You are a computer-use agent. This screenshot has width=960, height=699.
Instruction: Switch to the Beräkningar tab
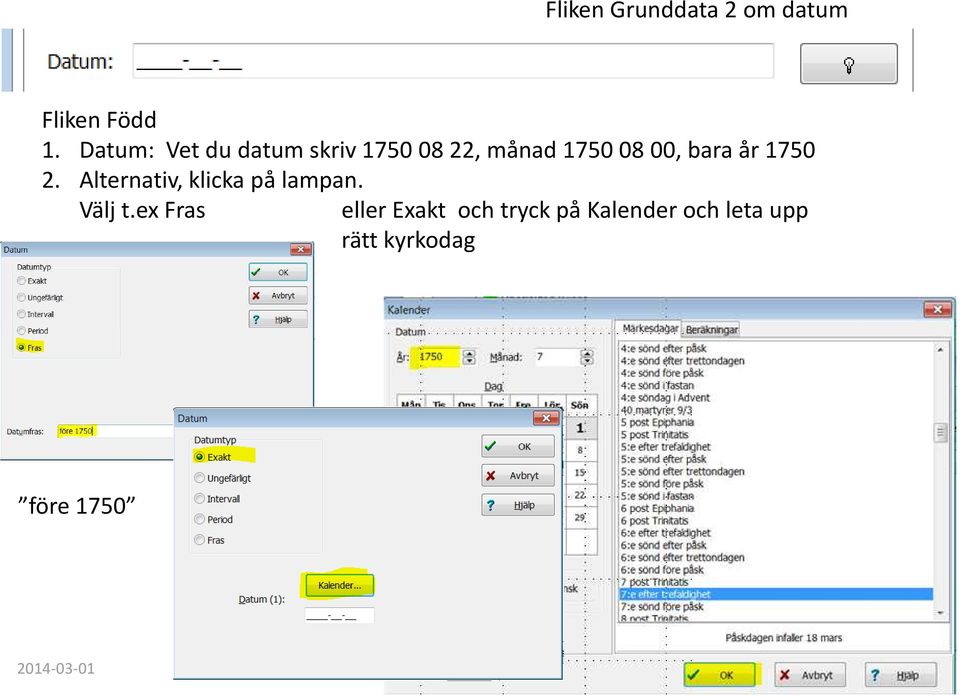point(711,329)
